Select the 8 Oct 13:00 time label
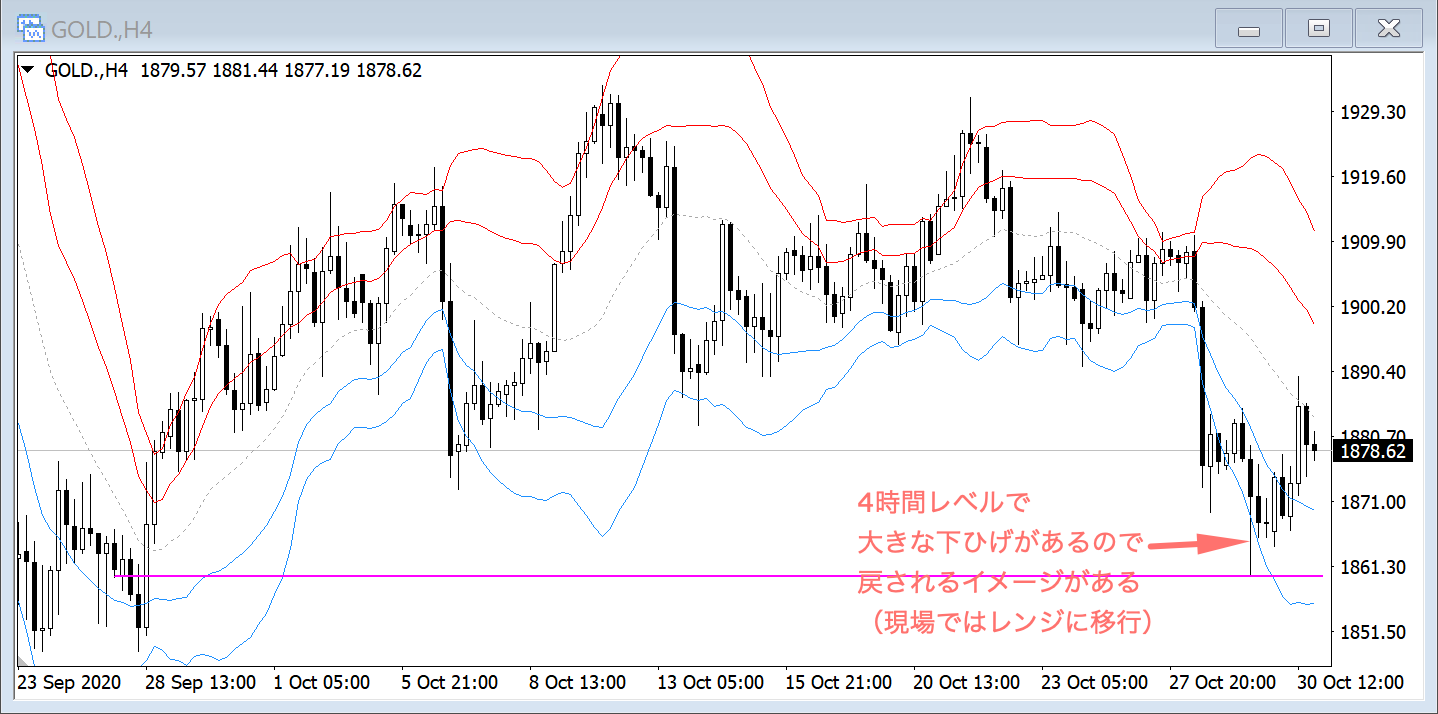 click(577, 683)
